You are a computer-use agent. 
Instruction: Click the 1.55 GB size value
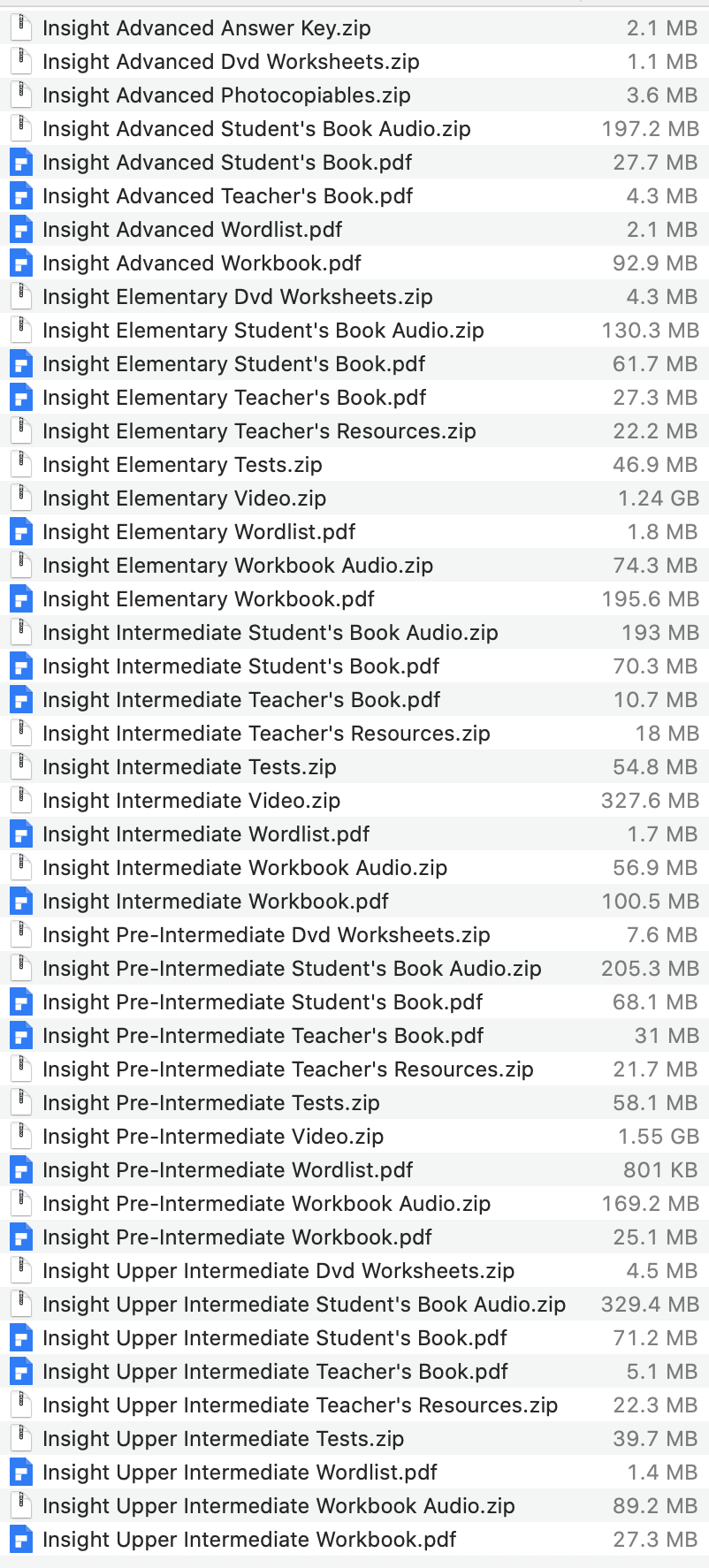[659, 1137]
